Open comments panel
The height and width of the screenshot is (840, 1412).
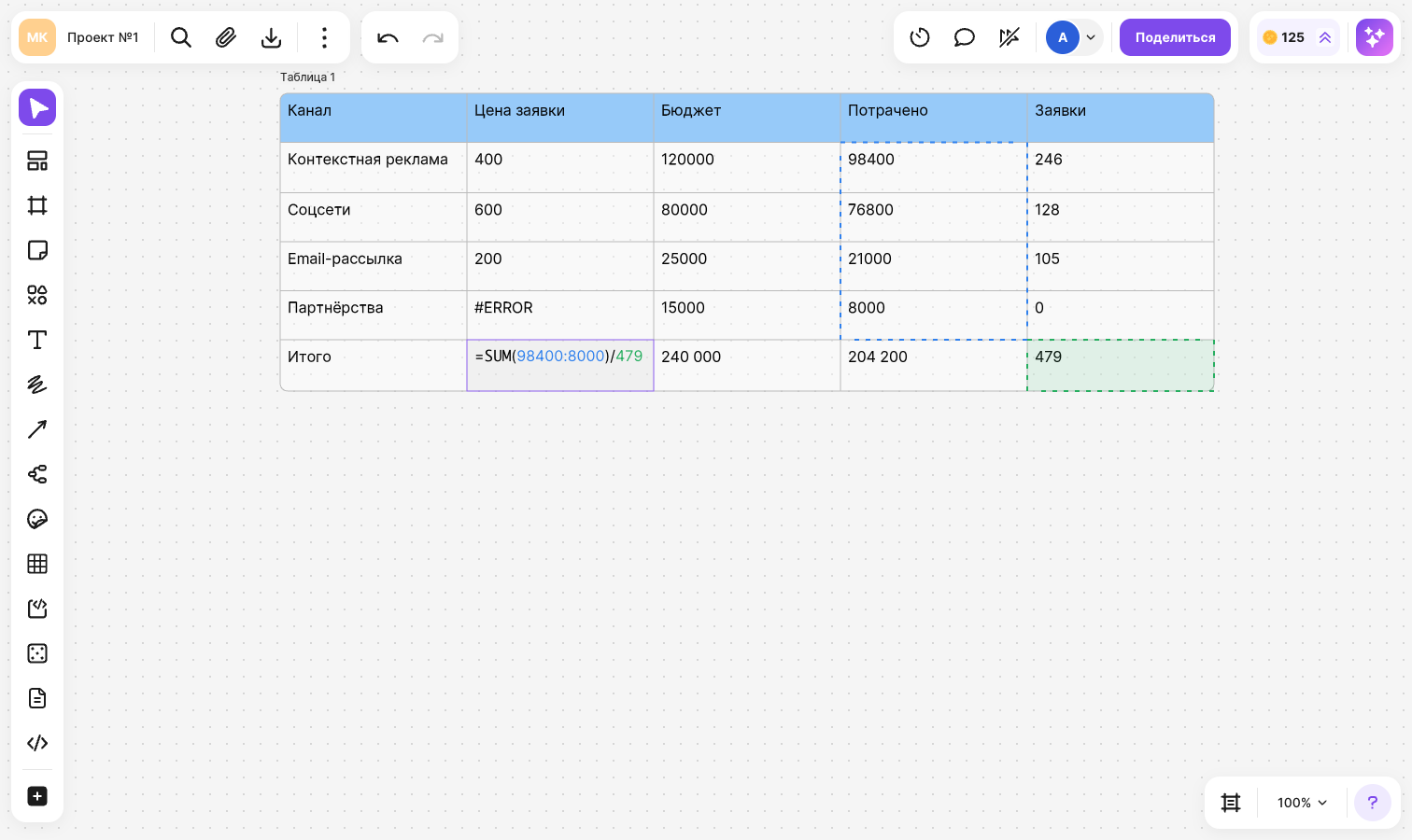[x=965, y=37]
